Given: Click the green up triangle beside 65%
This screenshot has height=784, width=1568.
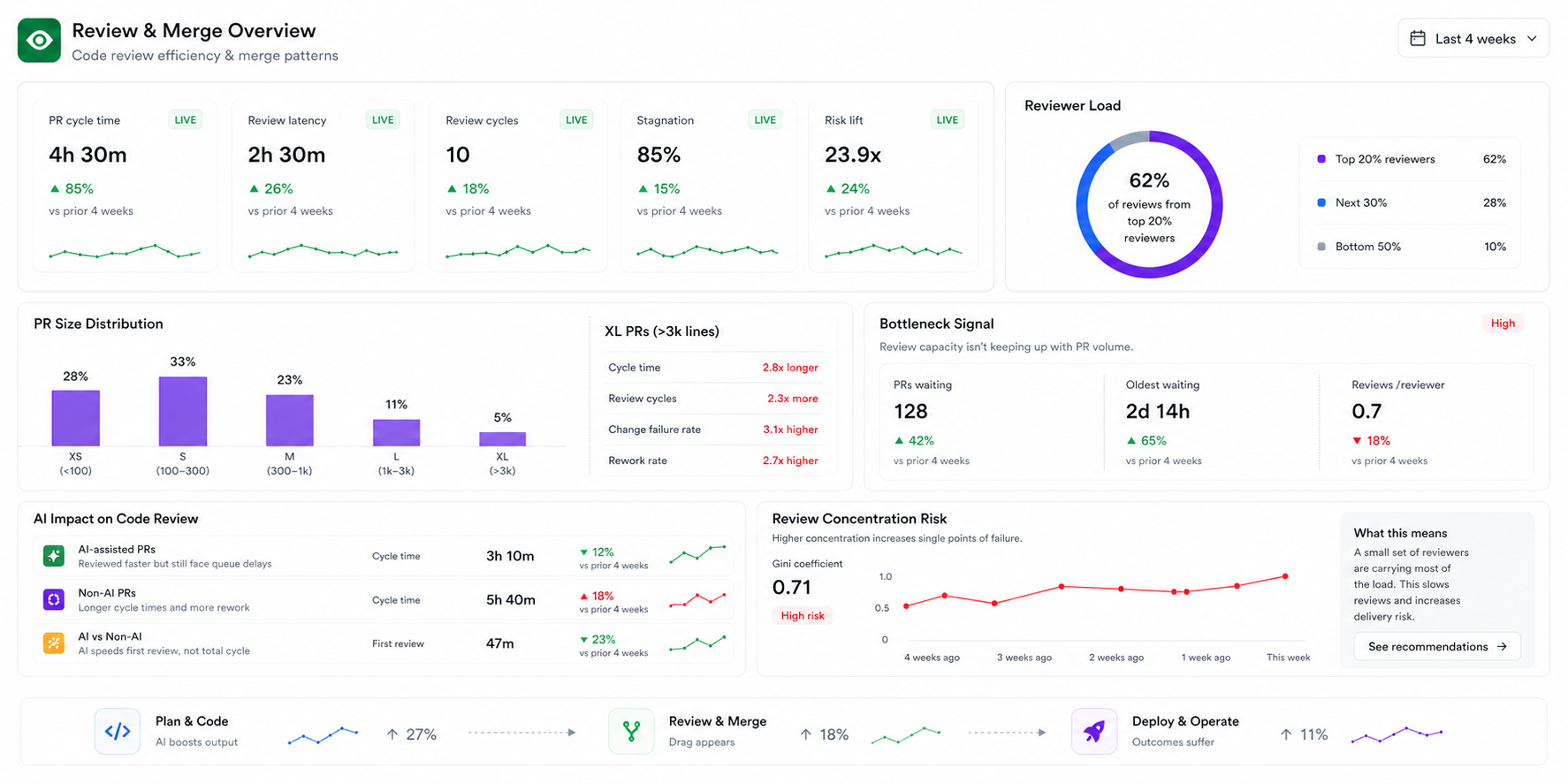Looking at the screenshot, I should pyautogui.click(x=1131, y=440).
